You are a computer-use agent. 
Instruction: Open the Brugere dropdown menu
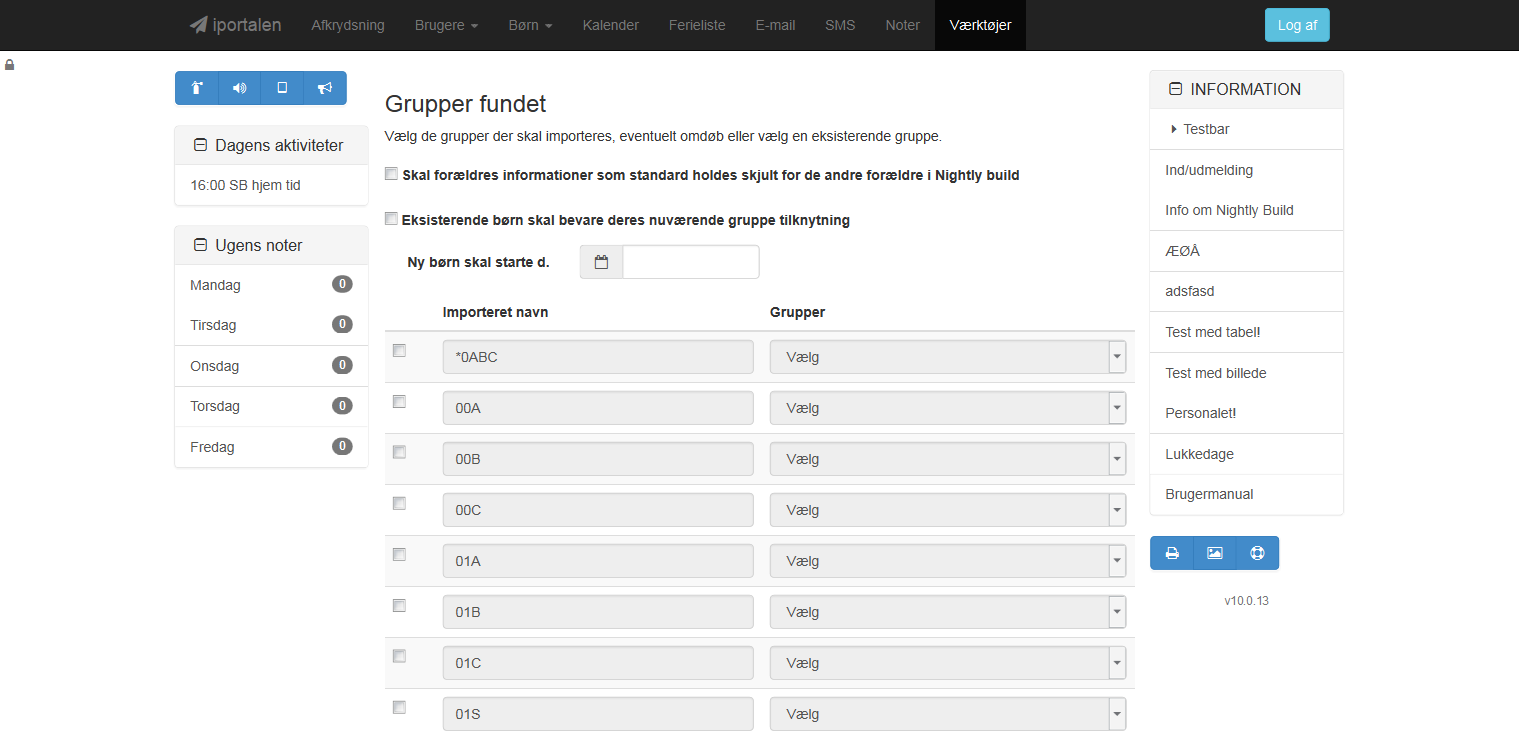[x=446, y=25]
